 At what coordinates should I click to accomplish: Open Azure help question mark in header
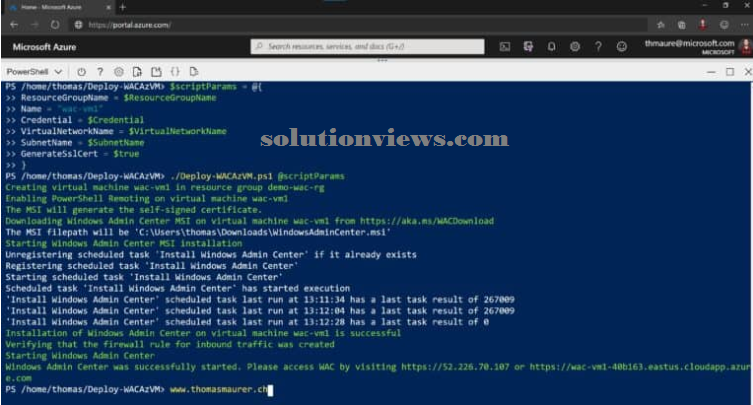click(x=598, y=47)
